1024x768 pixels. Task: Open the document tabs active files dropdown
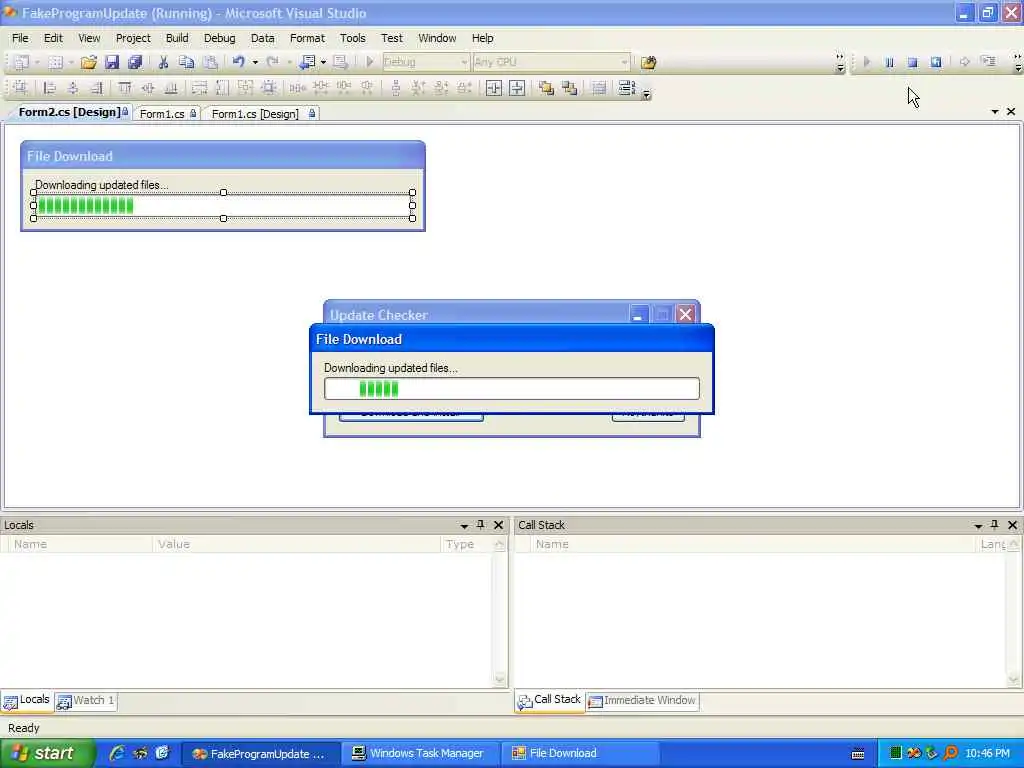click(995, 112)
